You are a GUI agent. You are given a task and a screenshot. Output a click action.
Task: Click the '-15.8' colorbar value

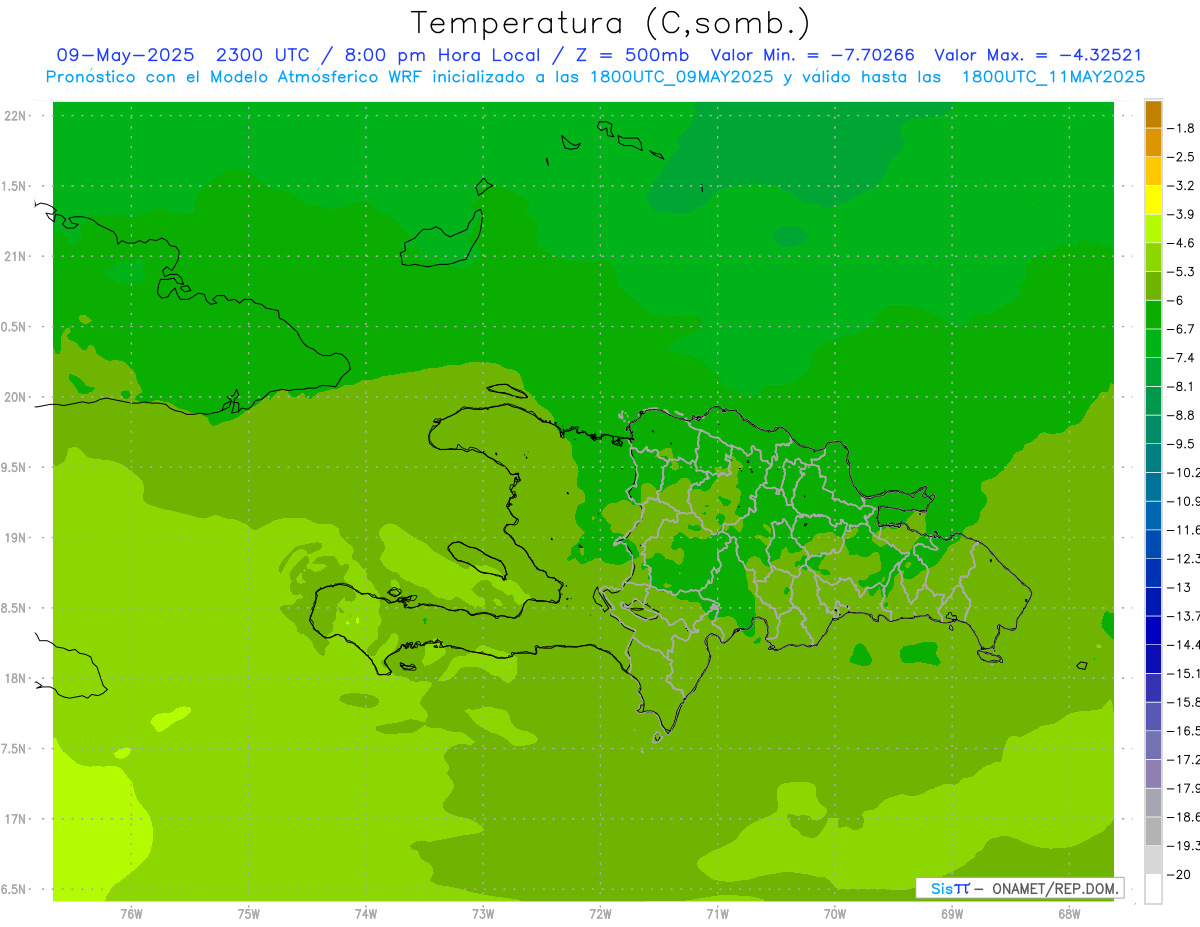point(1183,701)
